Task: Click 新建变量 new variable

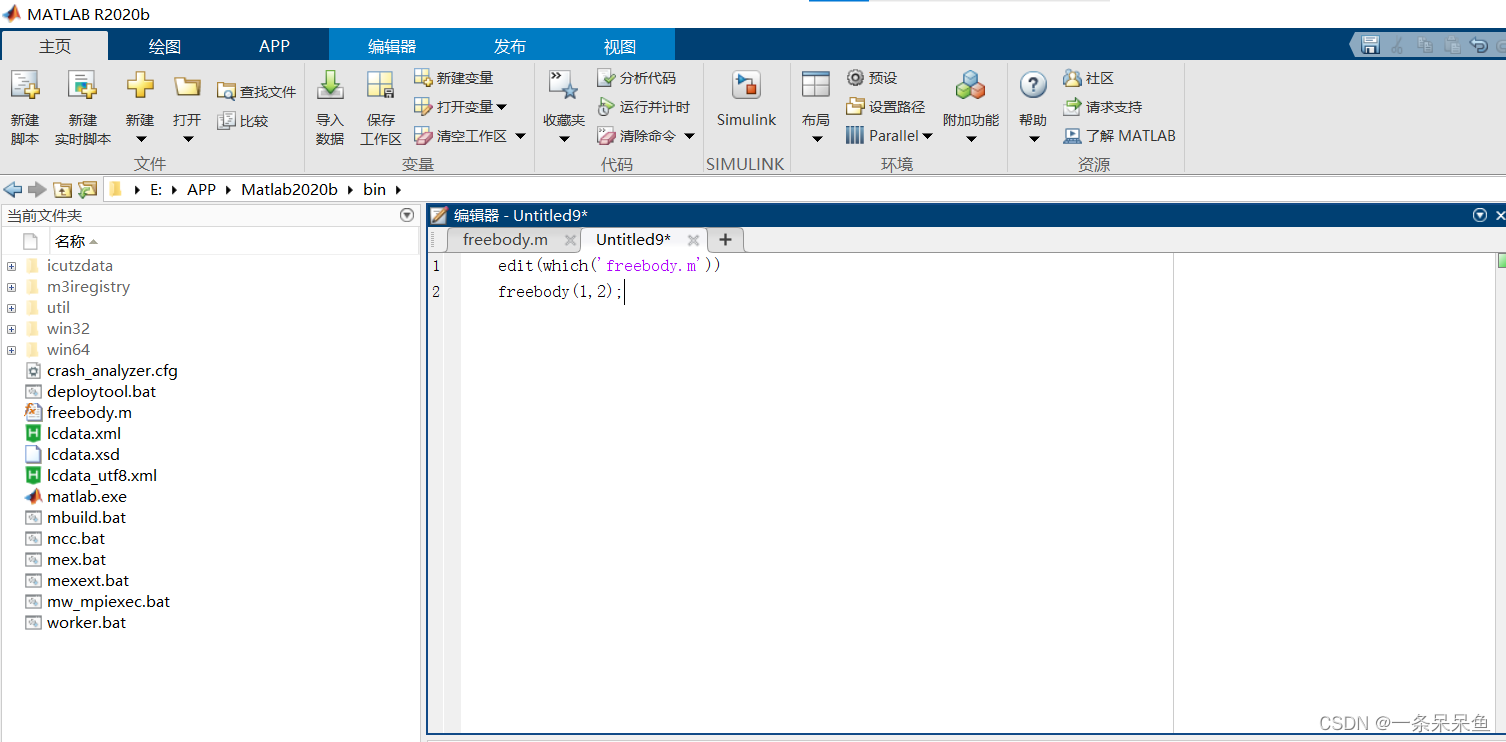Action: [x=453, y=78]
